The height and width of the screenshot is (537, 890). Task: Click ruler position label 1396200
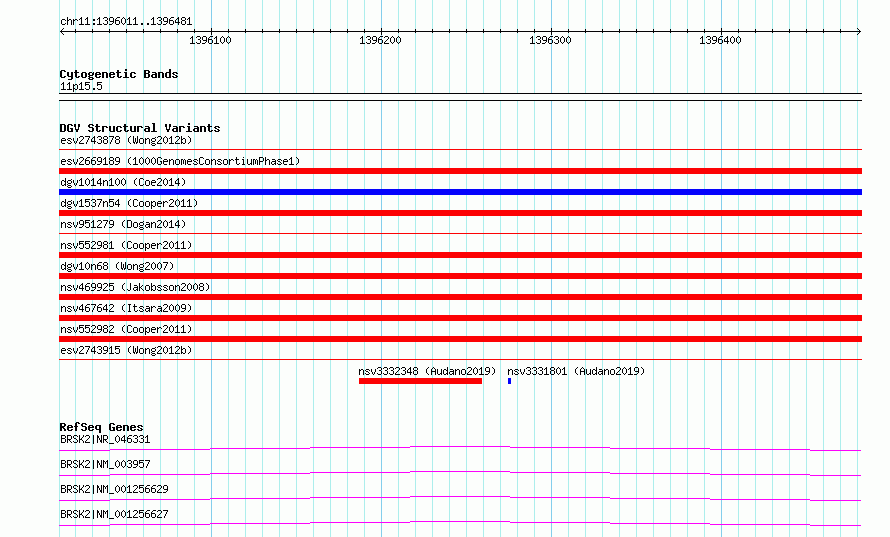coord(380,40)
